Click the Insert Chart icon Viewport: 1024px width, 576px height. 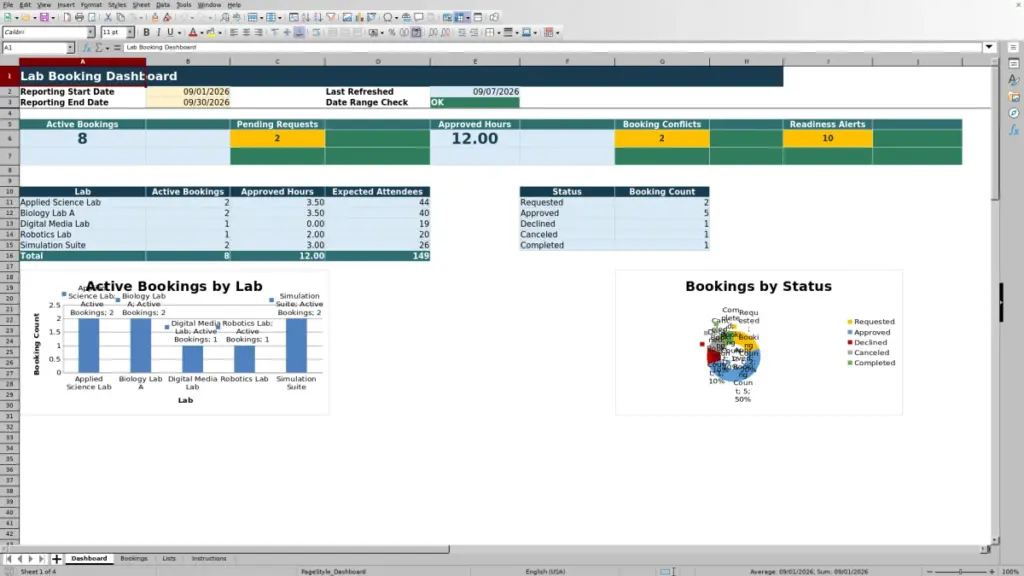click(x=359, y=18)
